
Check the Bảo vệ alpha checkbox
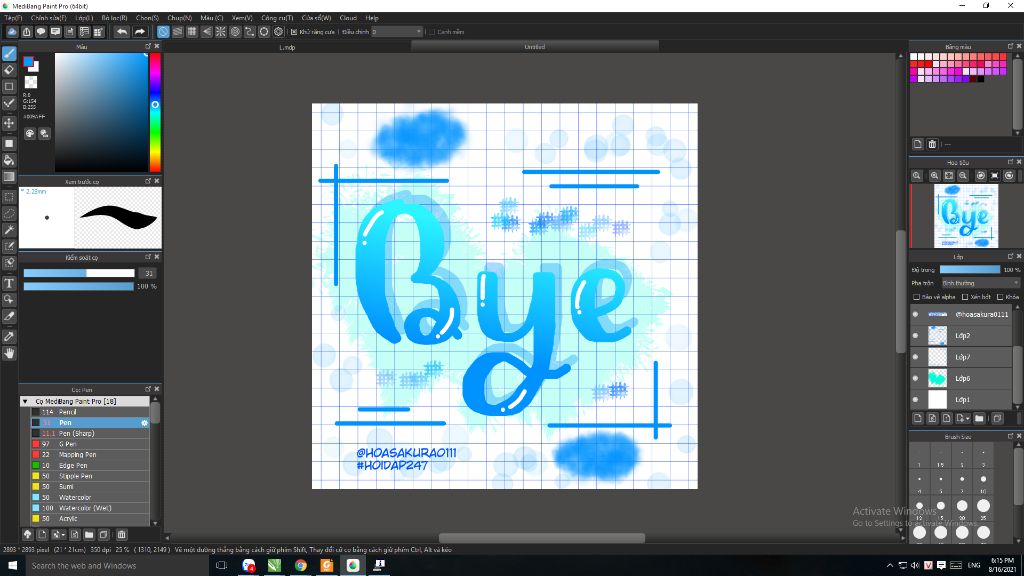pyautogui.click(x=916, y=297)
